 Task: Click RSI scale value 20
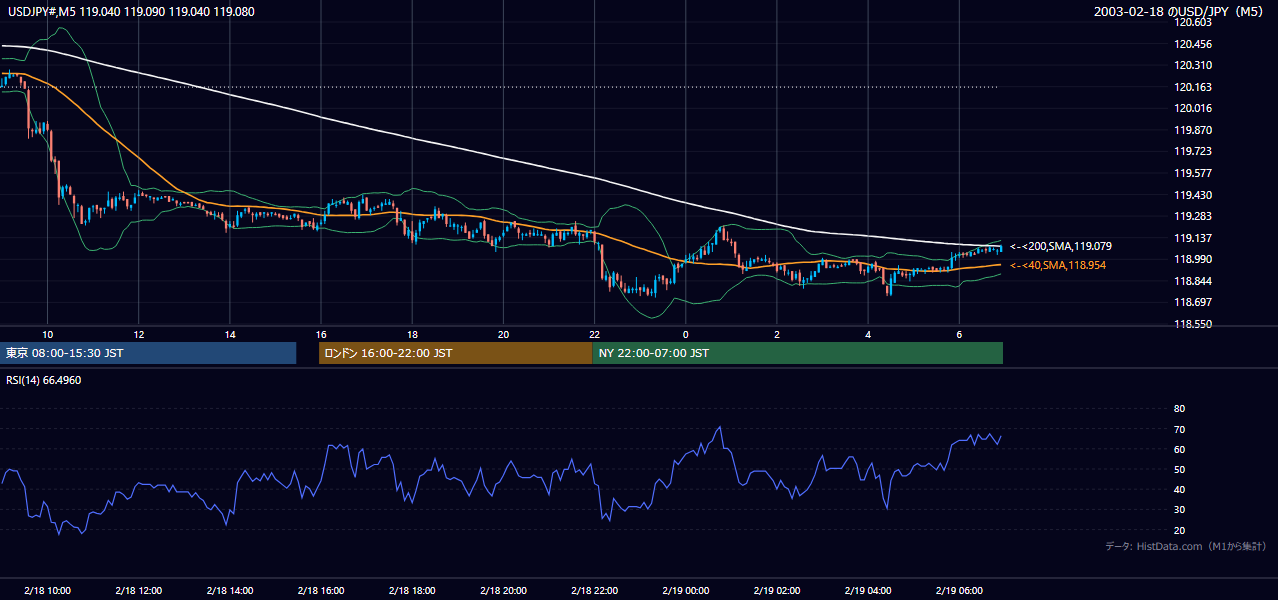tap(1179, 530)
